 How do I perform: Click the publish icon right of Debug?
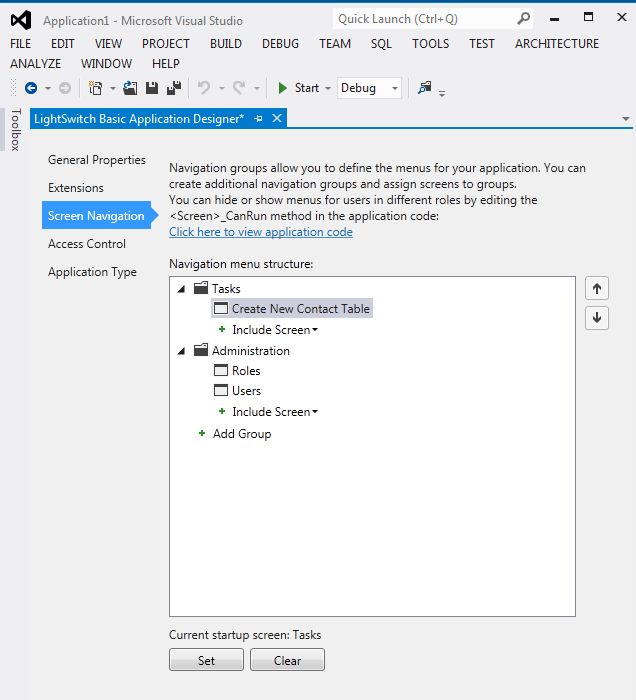(x=424, y=88)
